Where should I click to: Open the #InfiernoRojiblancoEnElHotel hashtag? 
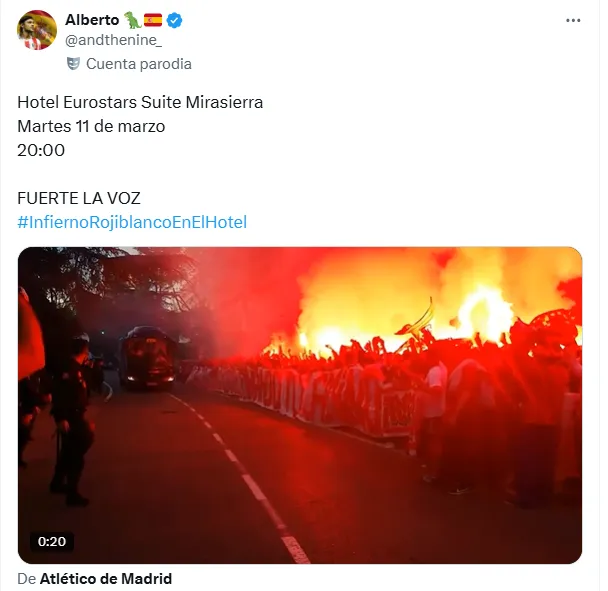pyautogui.click(x=132, y=221)
